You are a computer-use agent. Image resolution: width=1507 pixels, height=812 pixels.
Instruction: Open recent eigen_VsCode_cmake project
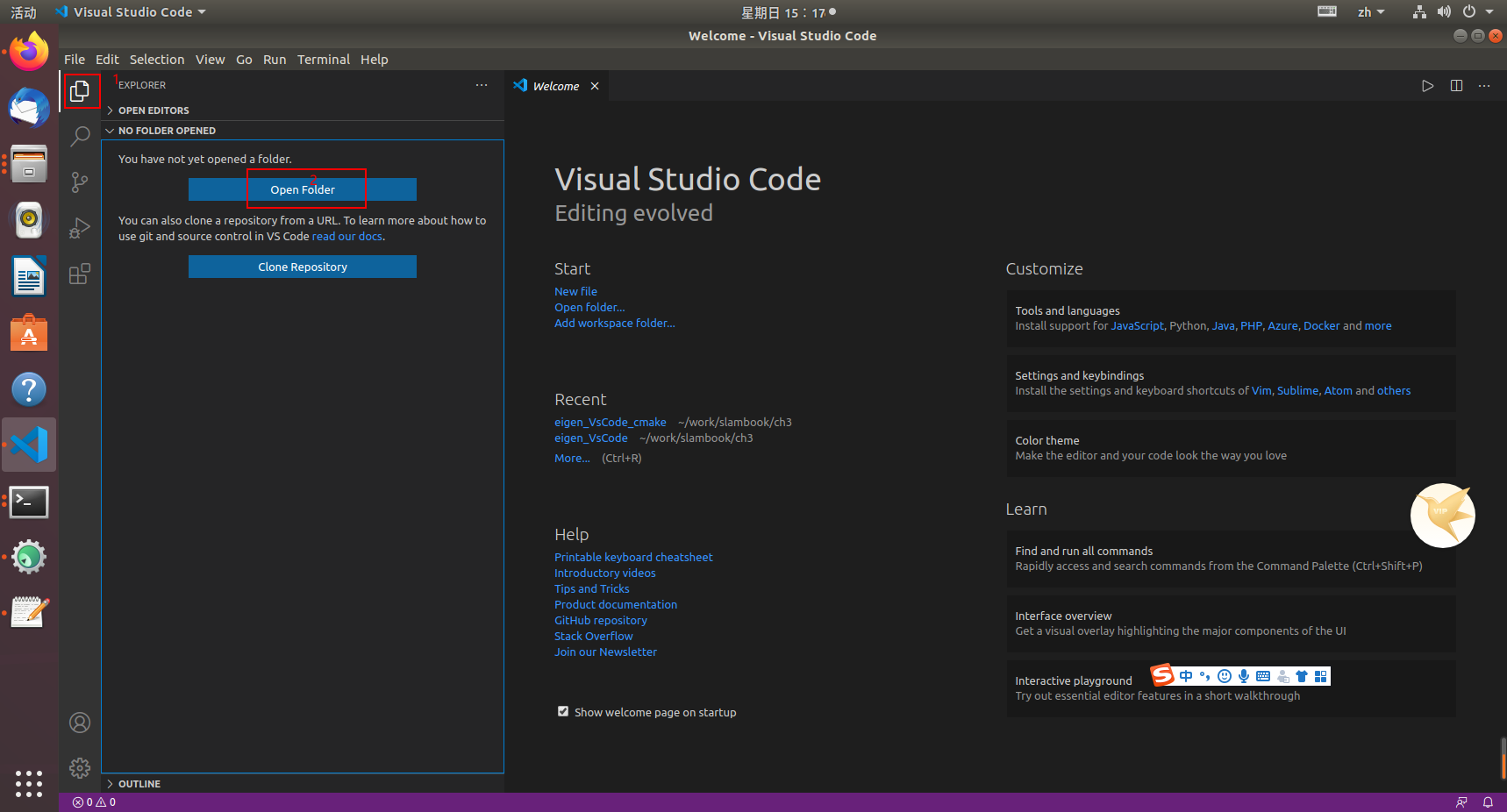[x=611, y=422]
